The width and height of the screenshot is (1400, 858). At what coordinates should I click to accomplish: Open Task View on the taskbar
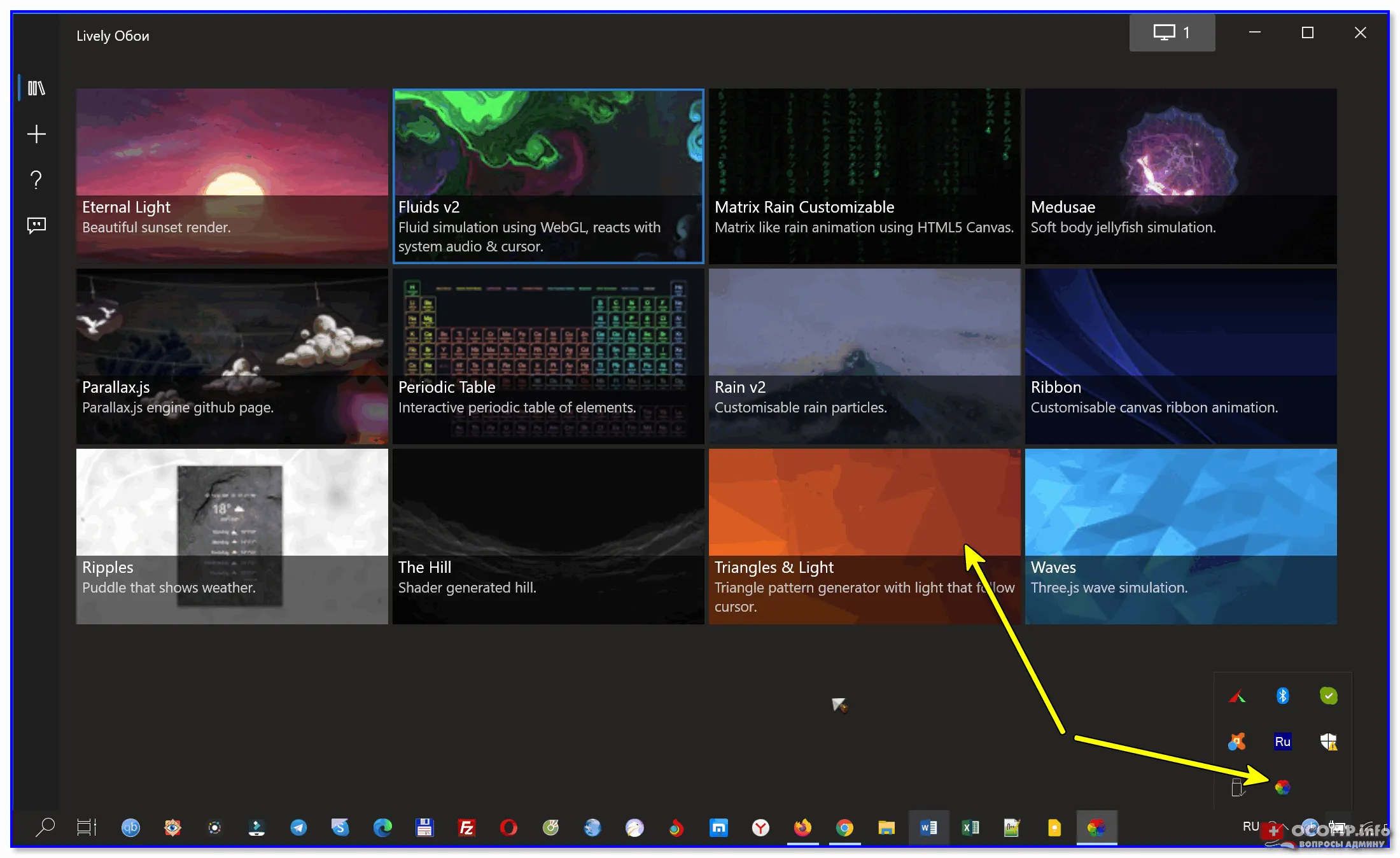click(x=87, y=827)
